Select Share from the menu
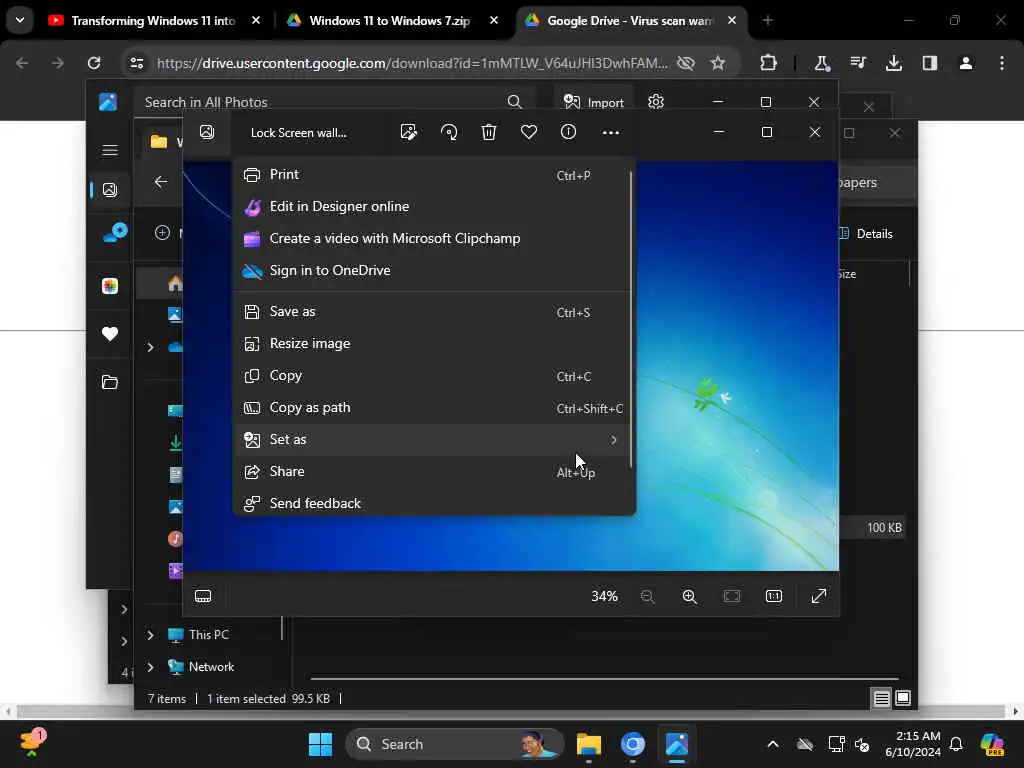The width and height of the screenshot is (1024, 768). (432, 472)
